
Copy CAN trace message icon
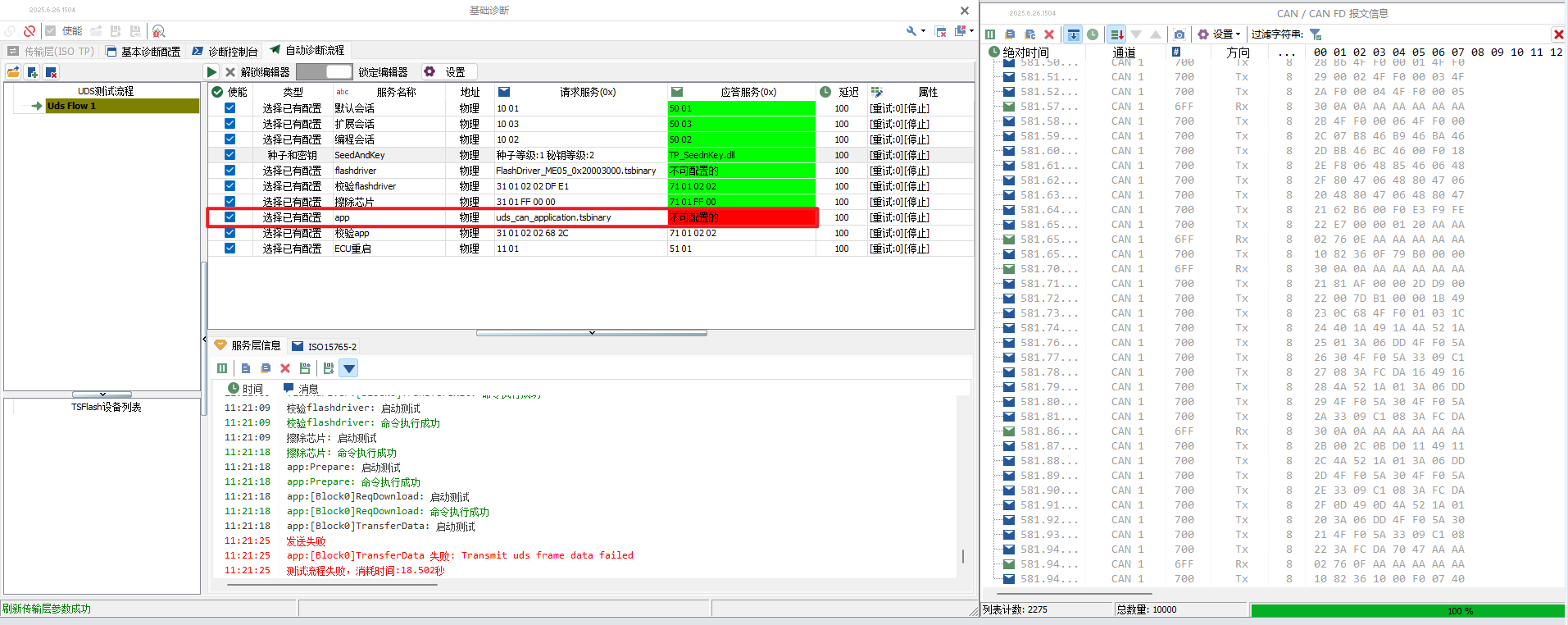(1010, 34)
